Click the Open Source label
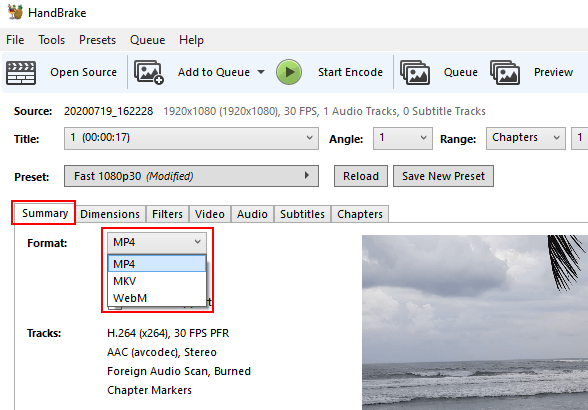This screenshot has width=588, height=410. pos(84,72)
